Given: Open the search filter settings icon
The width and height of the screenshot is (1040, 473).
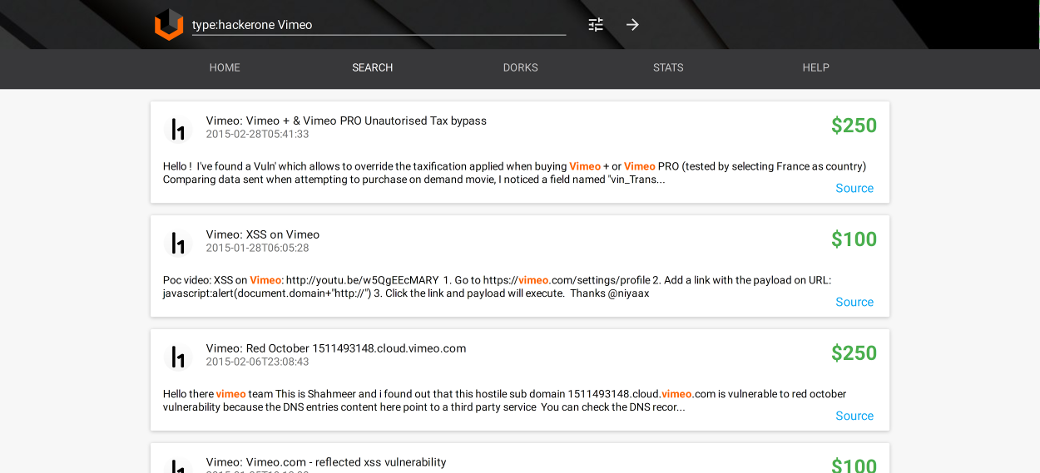Looking at the screenshot, I should click(596, 25).
